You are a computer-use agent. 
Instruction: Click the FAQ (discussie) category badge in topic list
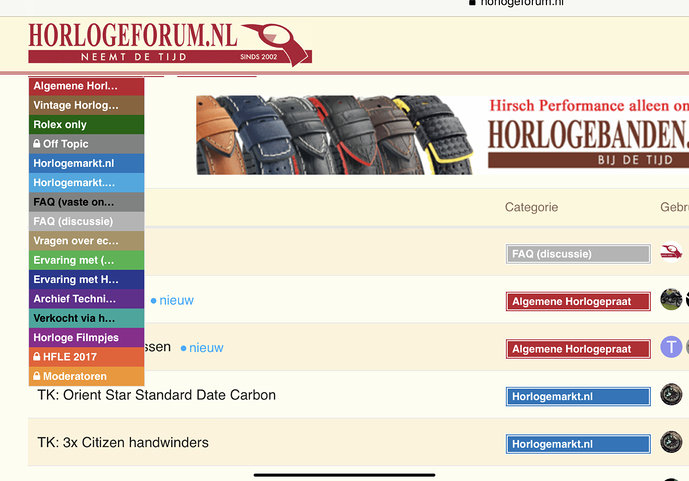pyautogui.click(x=578, y=254)
